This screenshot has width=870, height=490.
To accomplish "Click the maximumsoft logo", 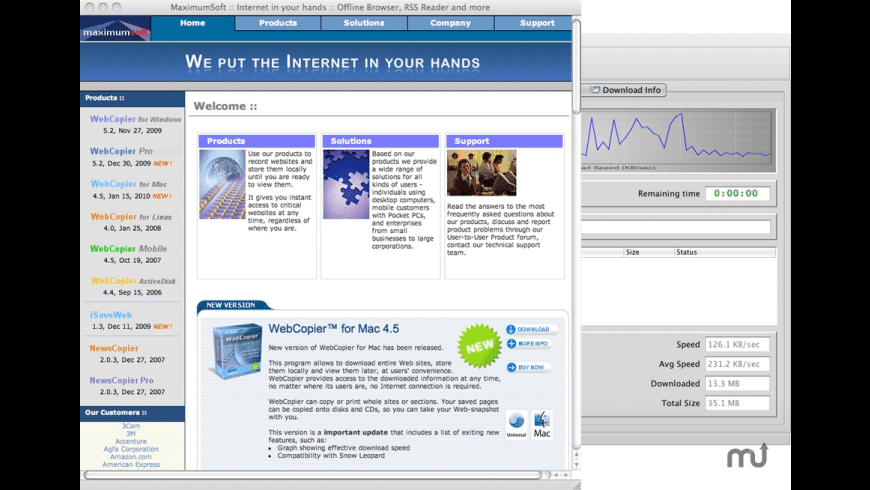I will (x=115, y=29).
